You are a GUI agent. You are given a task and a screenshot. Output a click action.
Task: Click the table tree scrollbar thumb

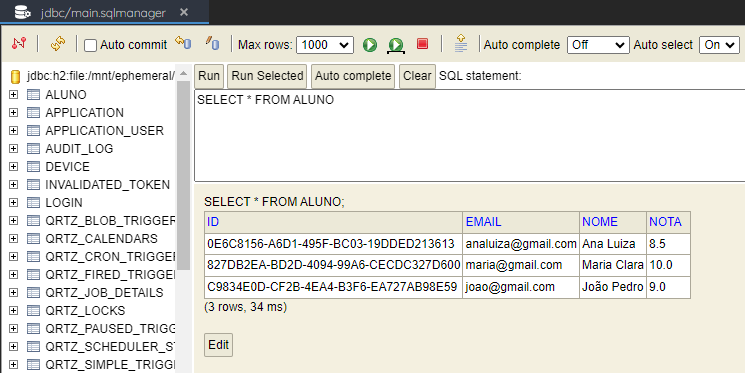click(183, 175)
